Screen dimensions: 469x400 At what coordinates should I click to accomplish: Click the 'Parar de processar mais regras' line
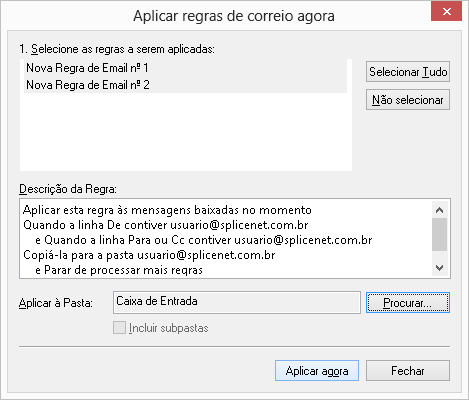(119, 270)
